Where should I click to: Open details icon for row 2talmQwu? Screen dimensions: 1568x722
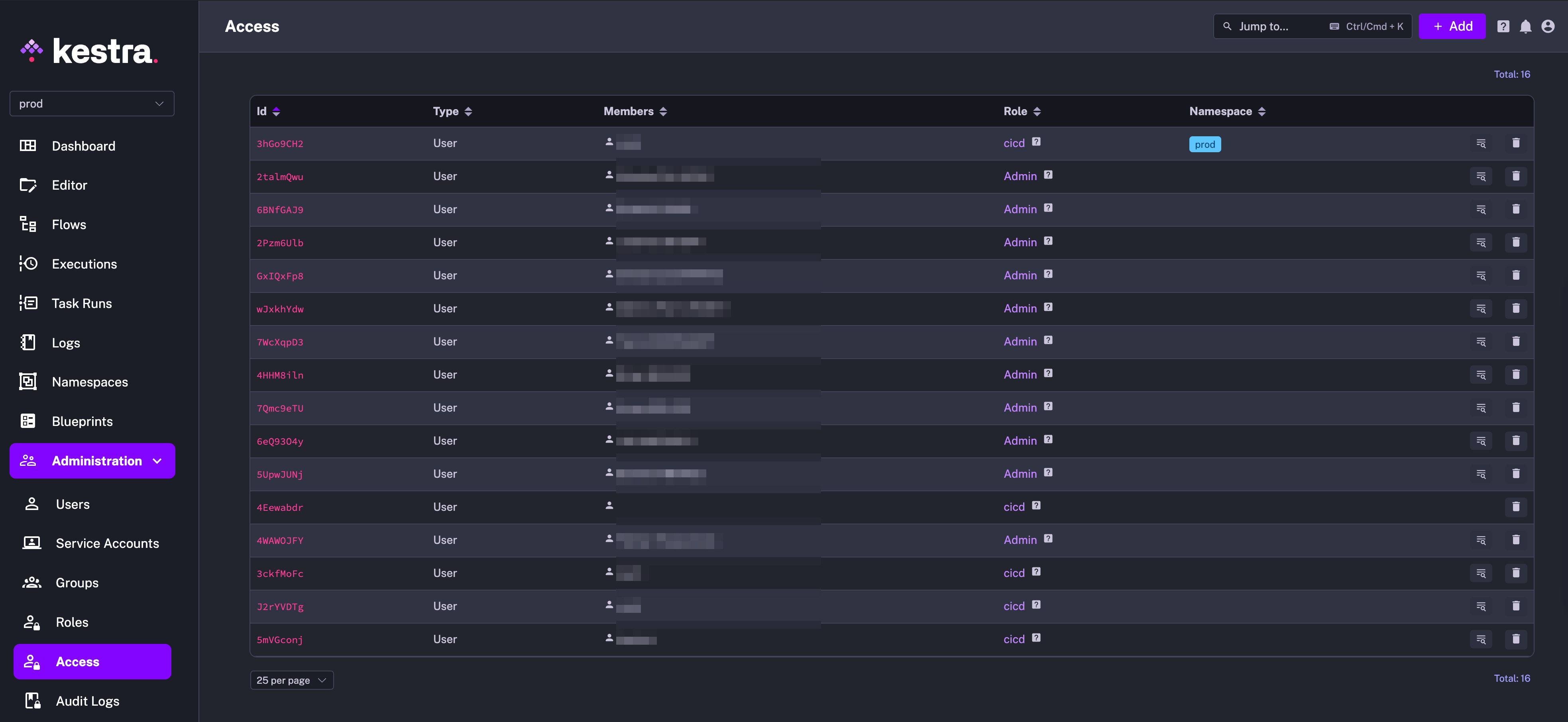(1480, 177)
